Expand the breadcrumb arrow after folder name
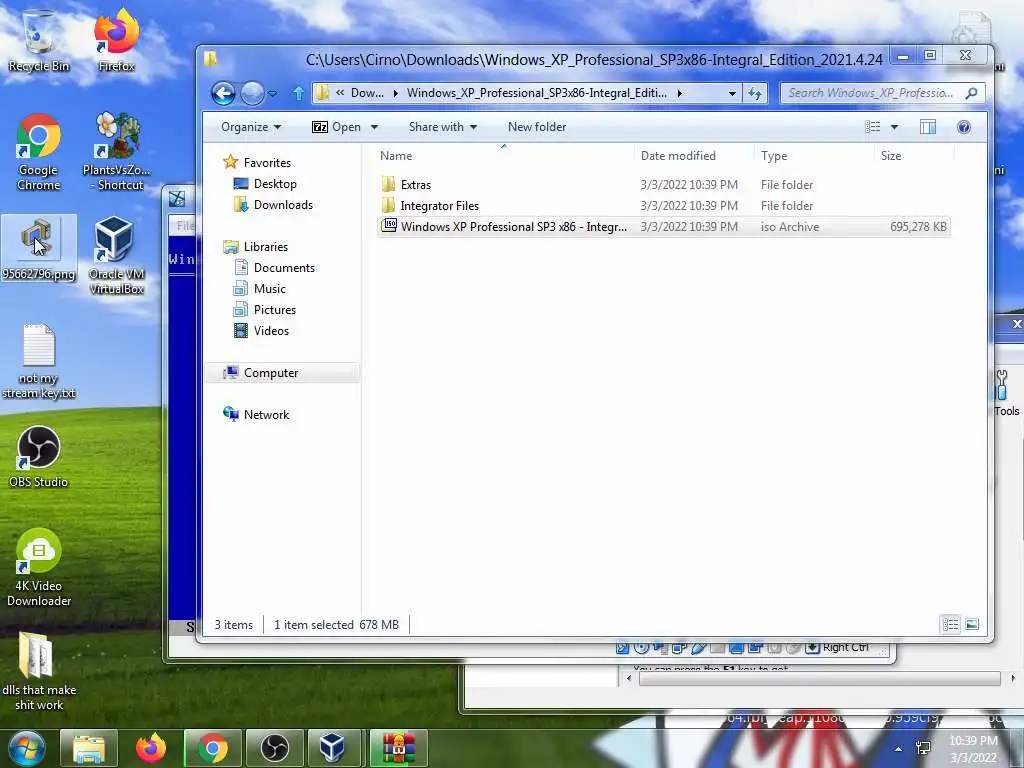Image resolution: width=1024 pixels, height=768 pixels. [679, 93]
